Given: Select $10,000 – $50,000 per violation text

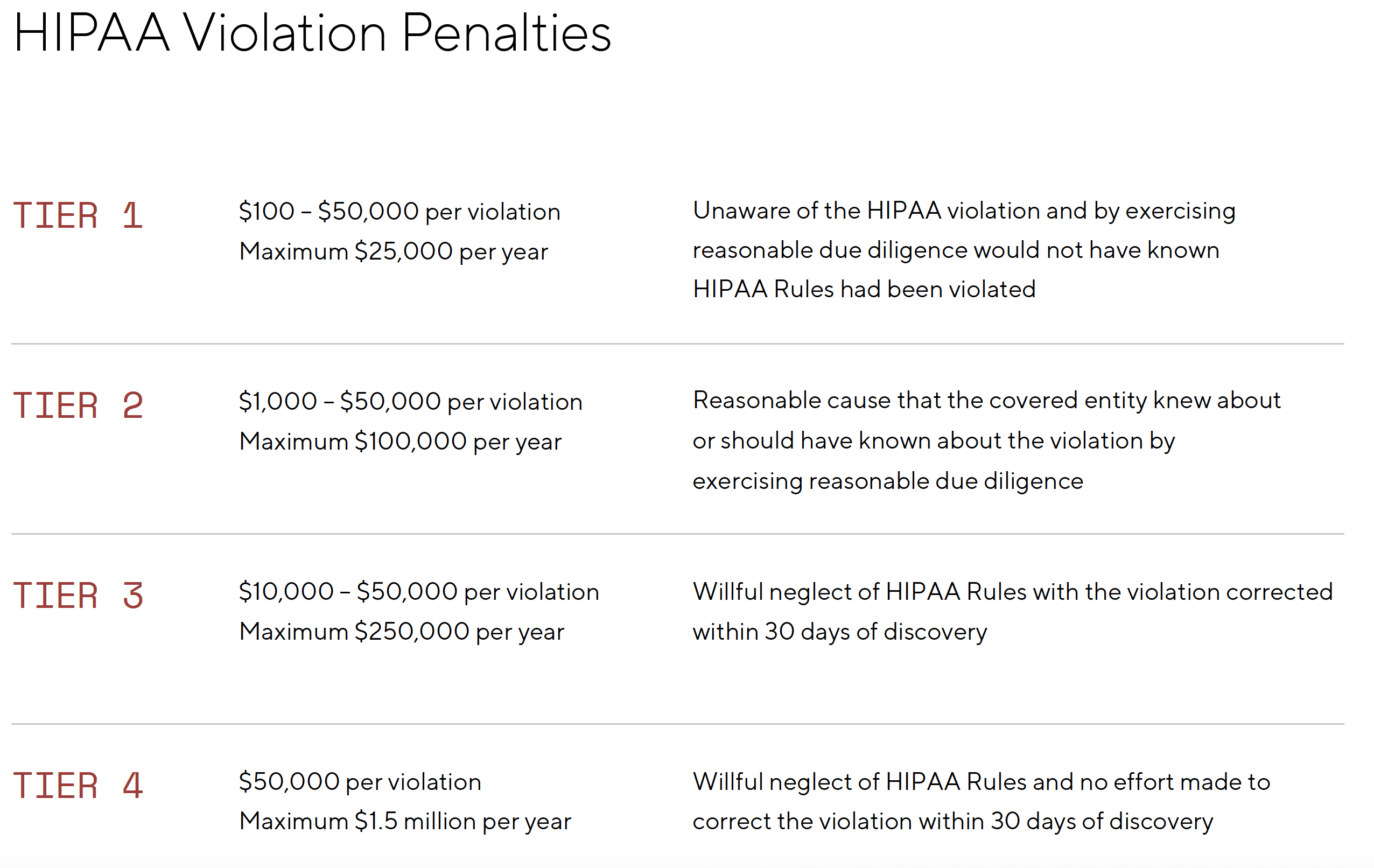Looking at the screenshot, I should pyautogui.click(x=419, y=592).
